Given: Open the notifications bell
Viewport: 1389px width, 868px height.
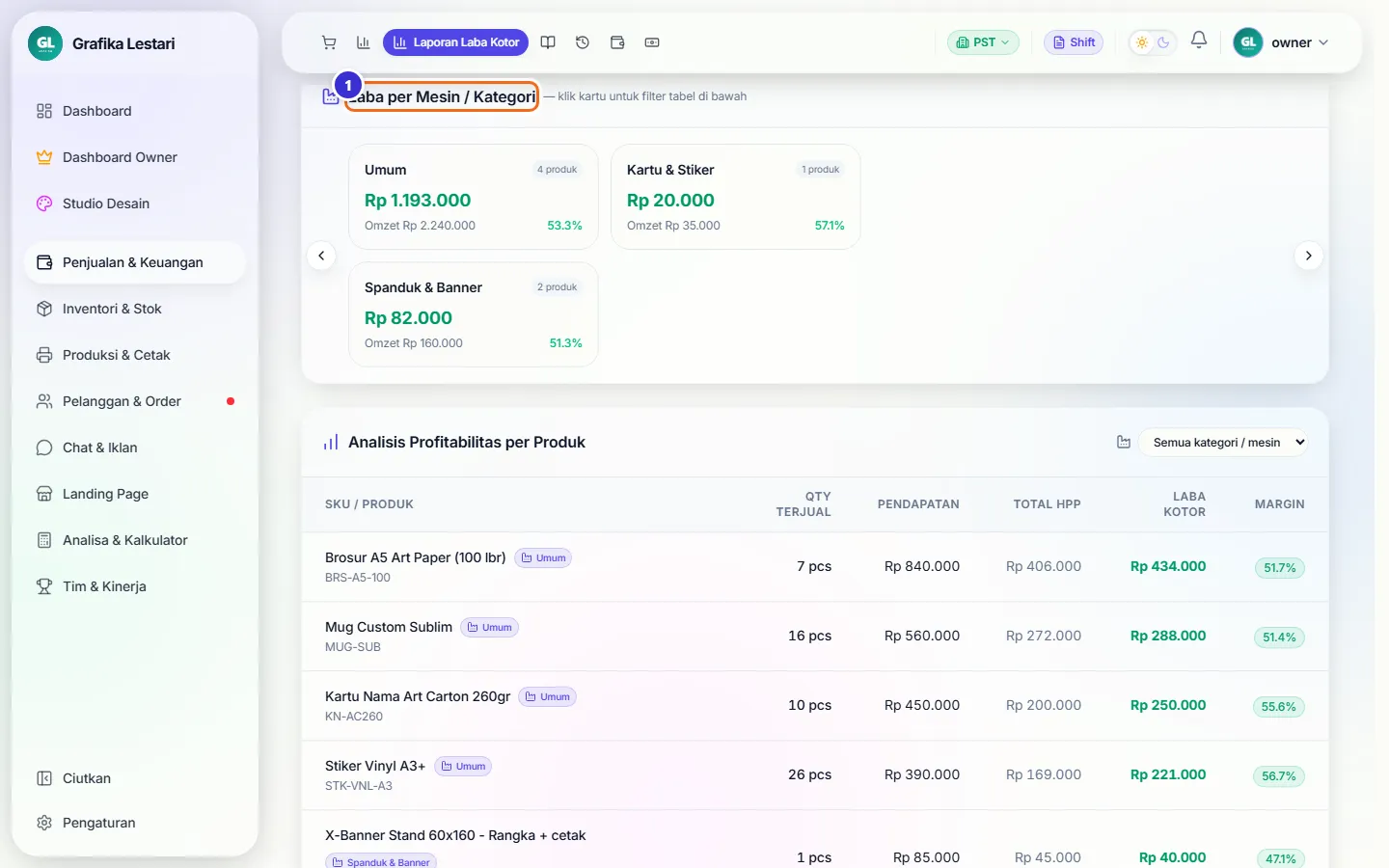Looking at the screenshot, I should (1199, 41).
